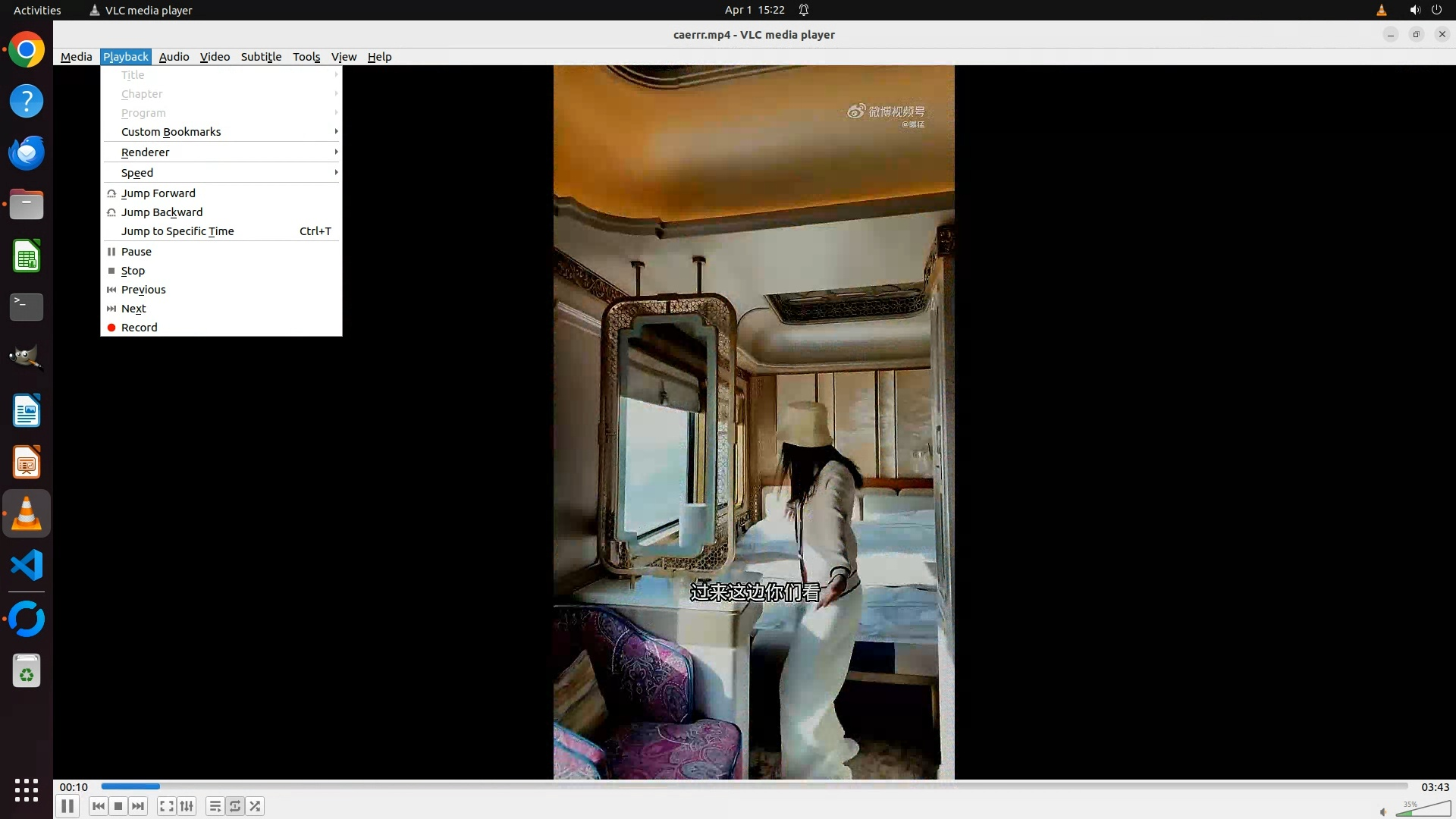The height and width of the screenshot is (819, 1456).
Task: Click next media button in control bar
Action: [138, 806]
